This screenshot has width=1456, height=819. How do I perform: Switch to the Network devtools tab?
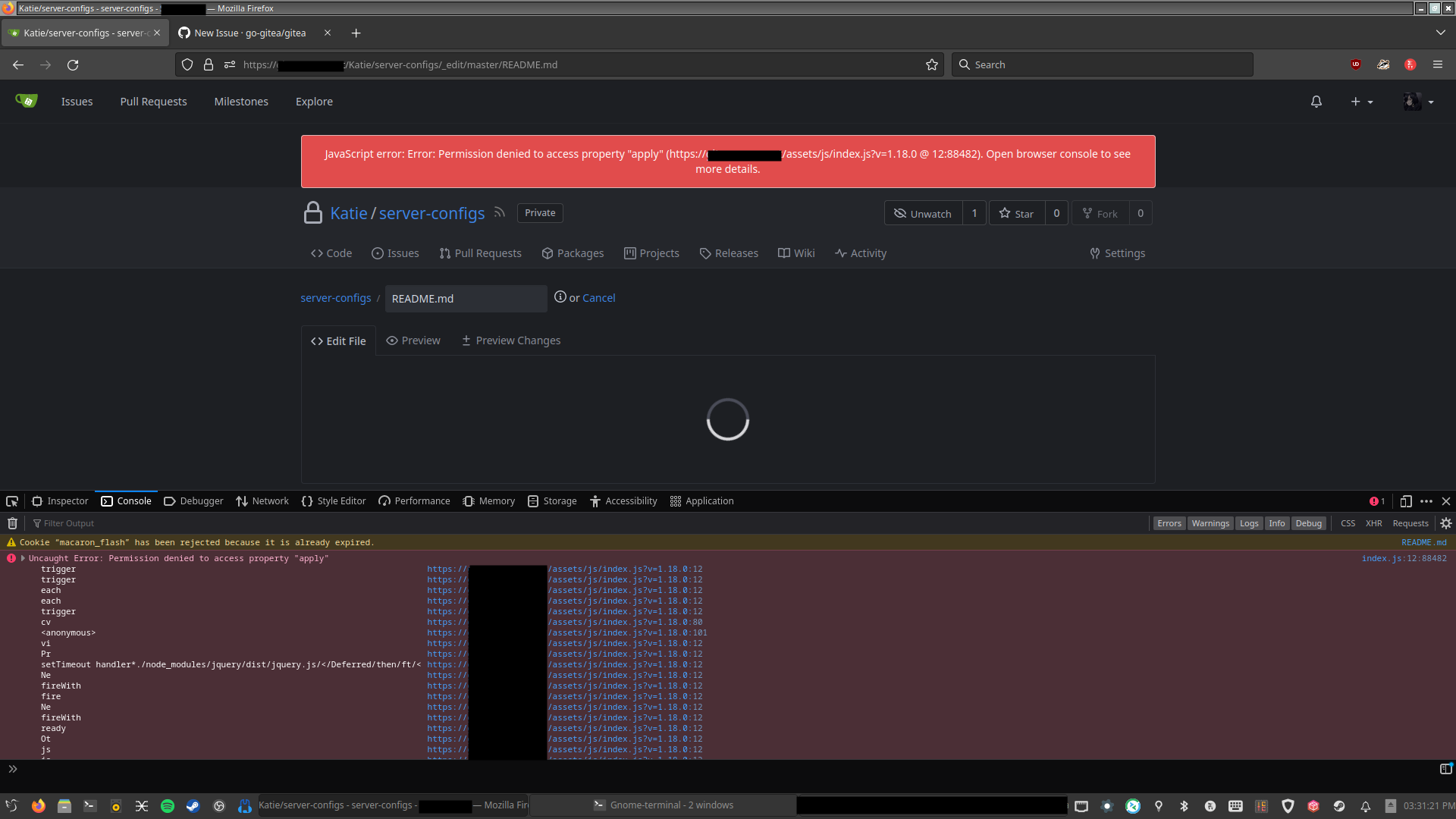[x=262, y=501]
